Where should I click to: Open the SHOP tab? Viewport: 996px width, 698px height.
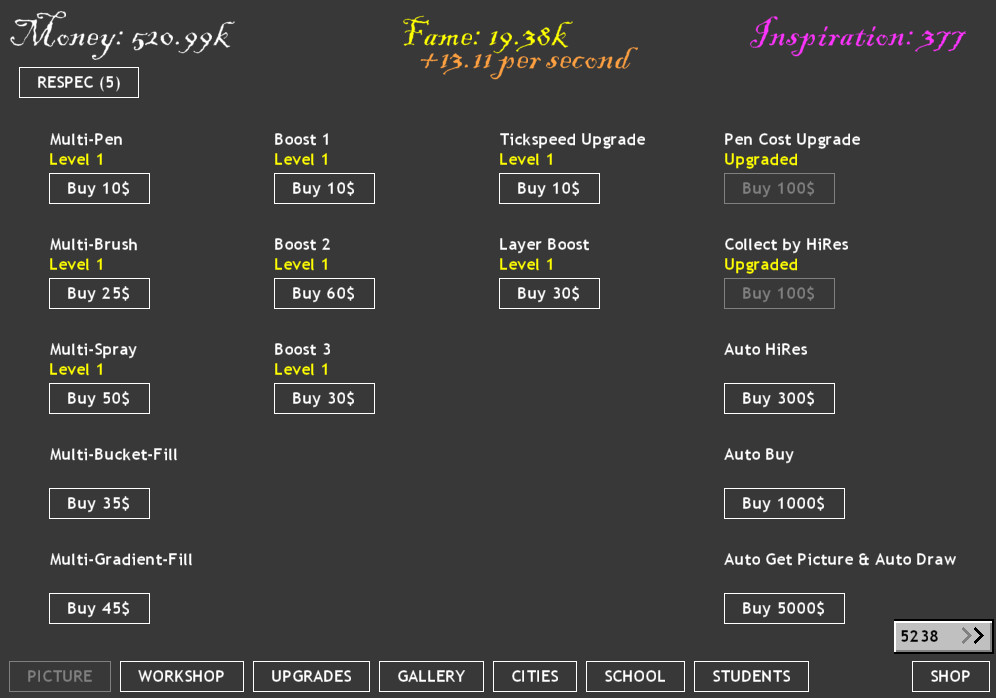point(949,676)
